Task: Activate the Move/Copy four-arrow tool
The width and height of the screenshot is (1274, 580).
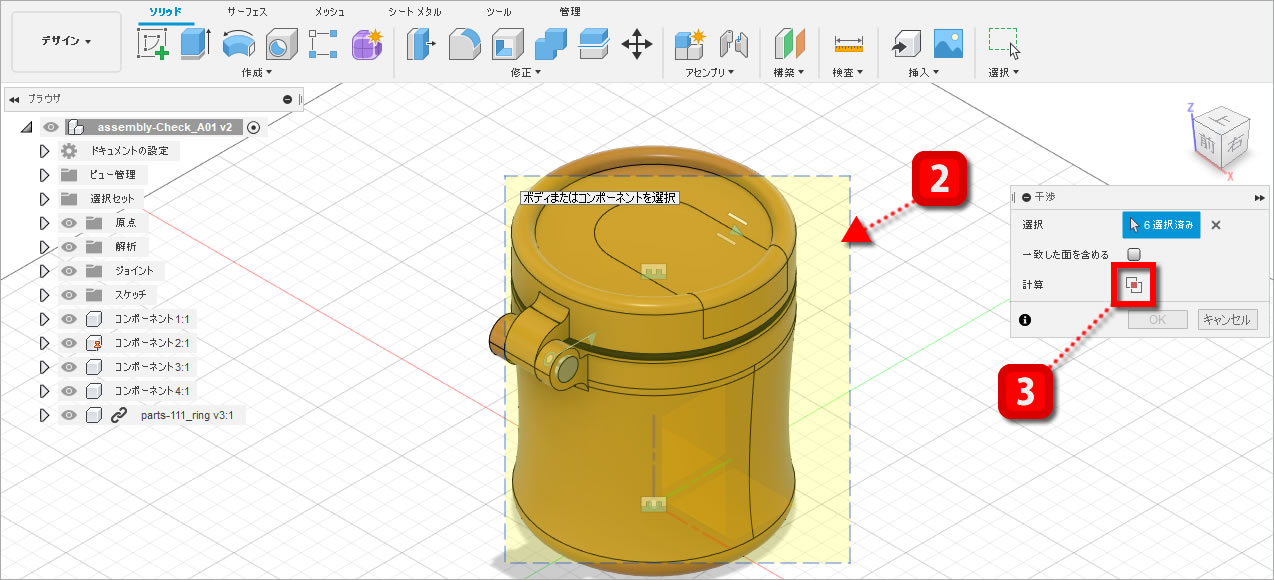Action: 637,44
